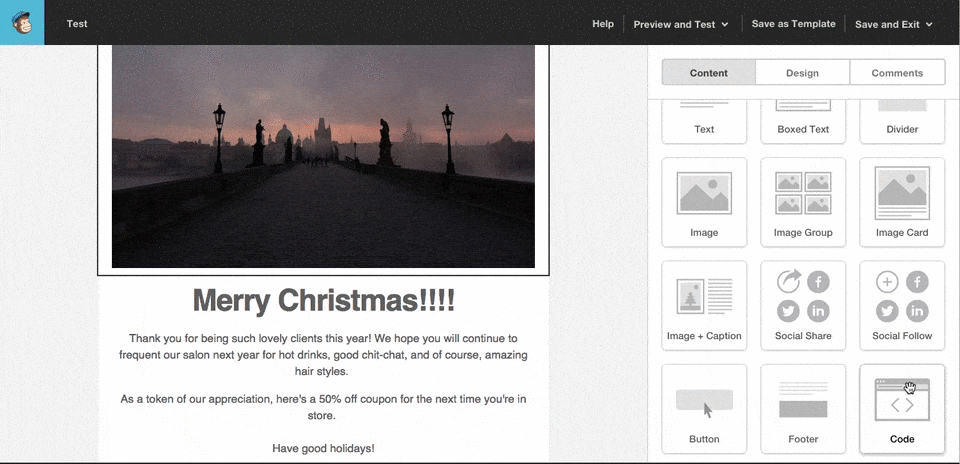This screenshot has height=464, width=960.
Task: Choose the Divider content block
Action: pos(902,118)
